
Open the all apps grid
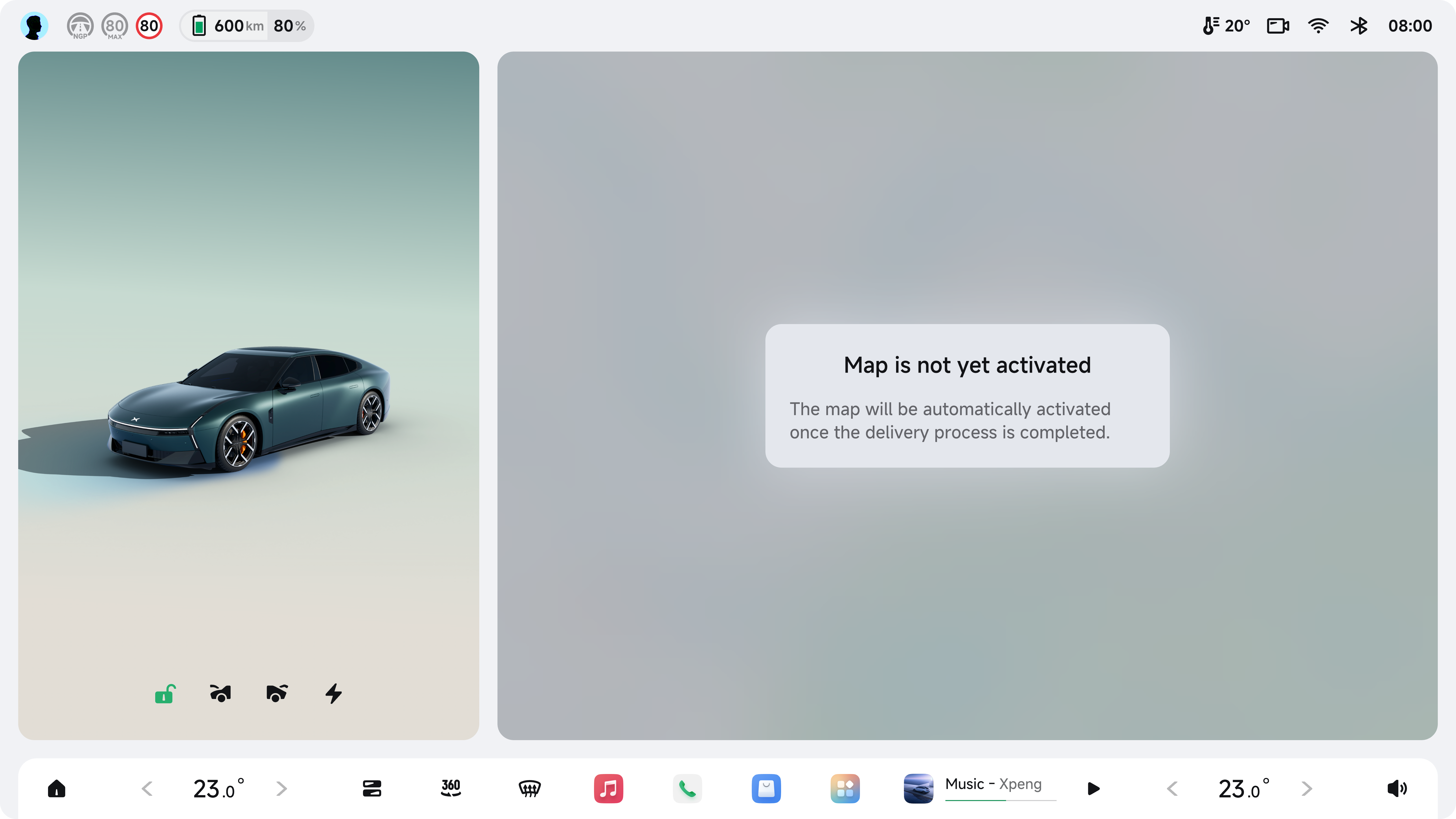(845, 788)
